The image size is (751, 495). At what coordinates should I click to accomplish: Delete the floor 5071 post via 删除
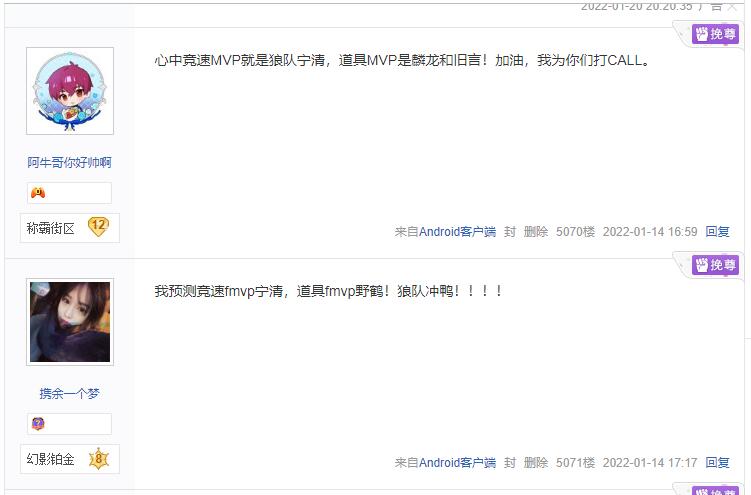pyautogui.click(x=535, y=463)
